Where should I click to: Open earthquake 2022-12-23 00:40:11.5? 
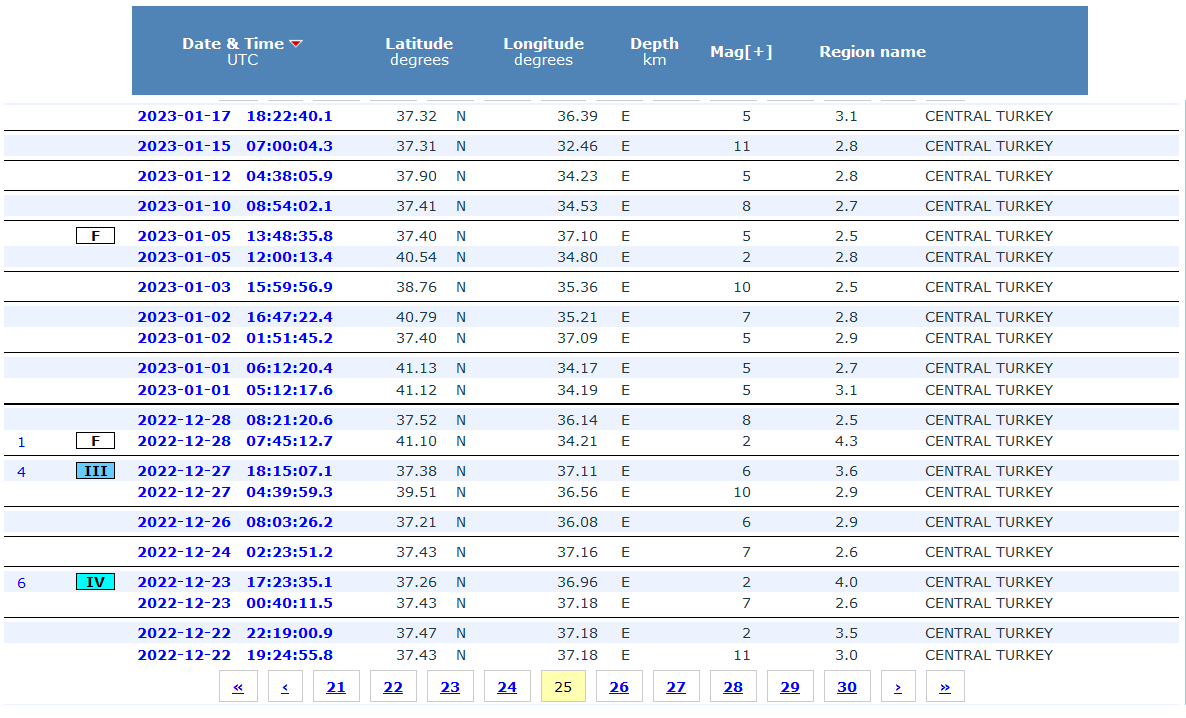[234, 604]
